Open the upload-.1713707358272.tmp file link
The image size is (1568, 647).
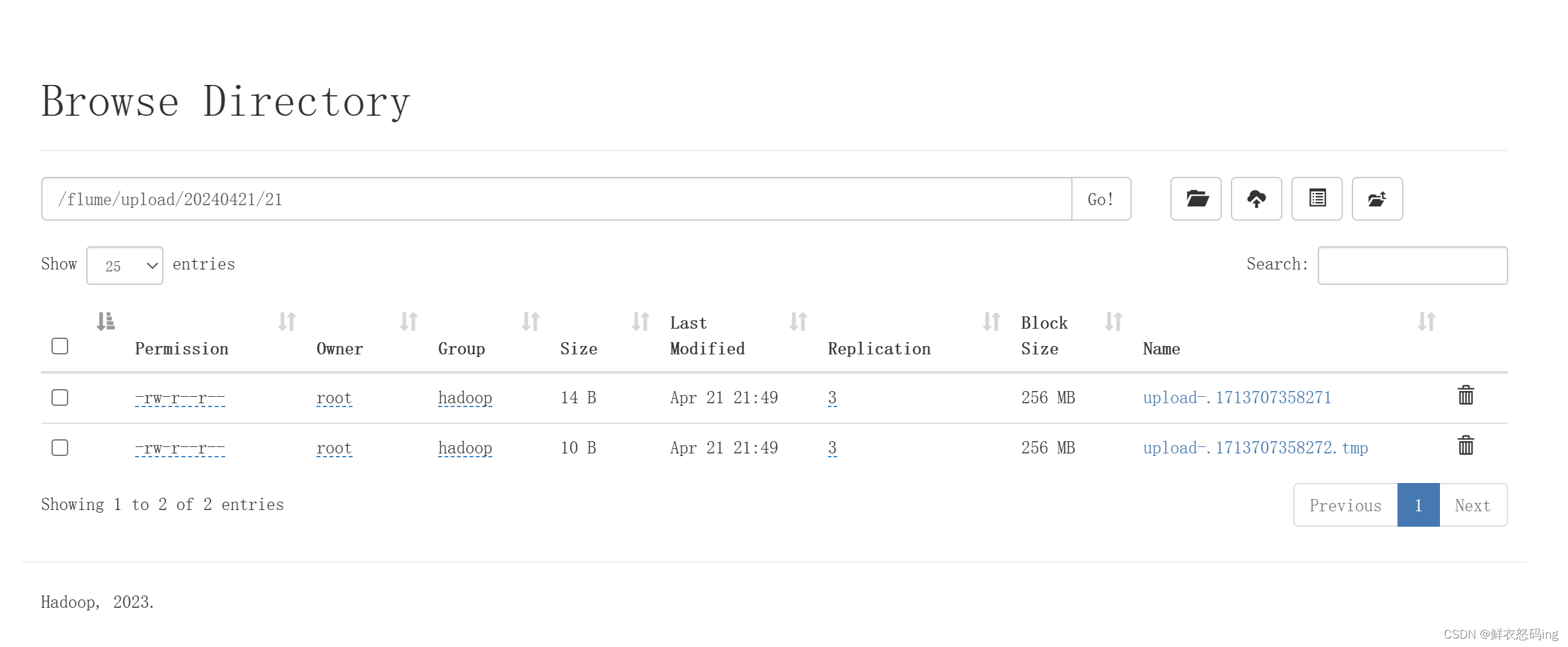point(1255,448)
